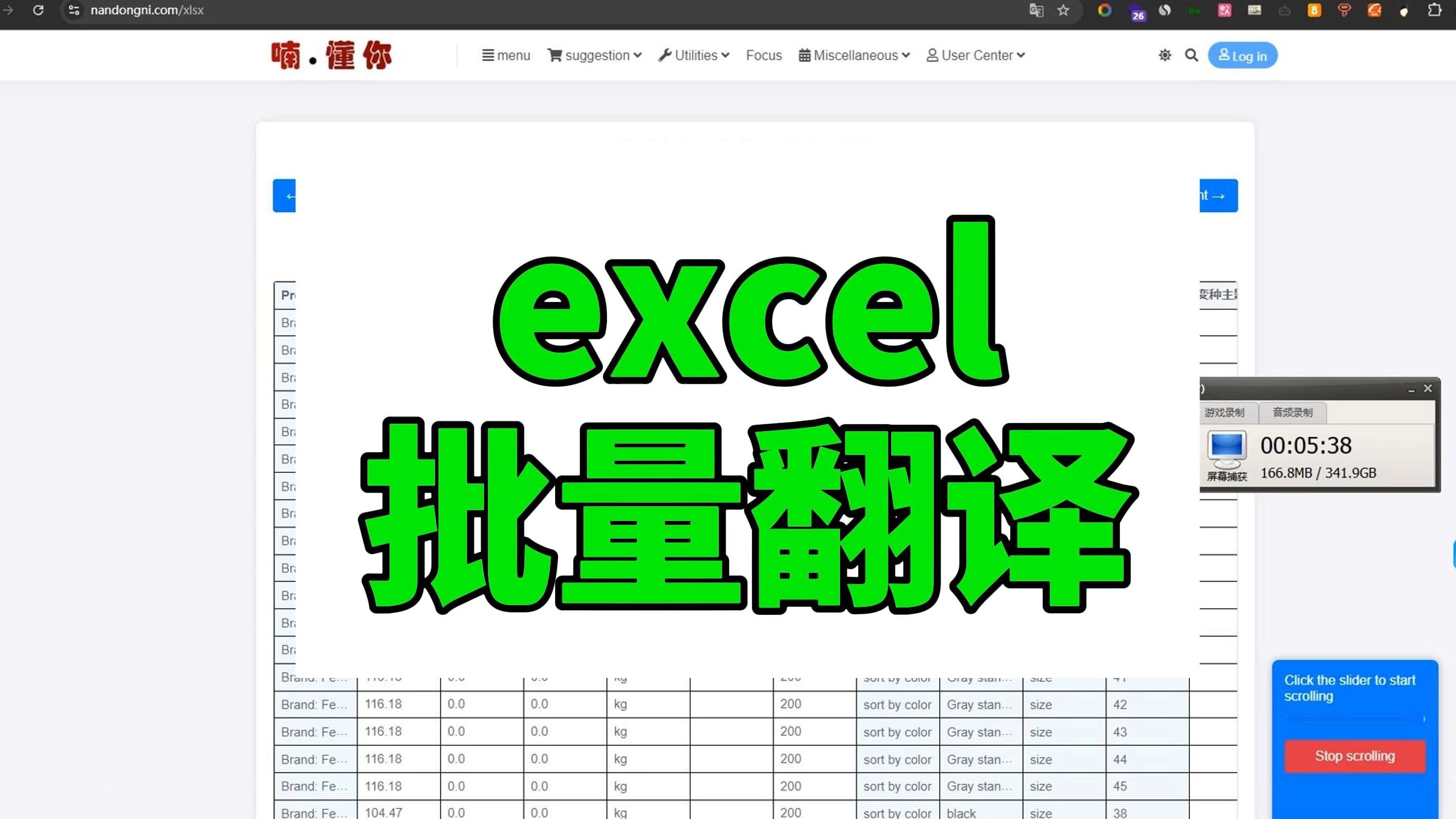Click the Stop scrolling button
Viewport: 1456px width, 819px height.
1355,756
